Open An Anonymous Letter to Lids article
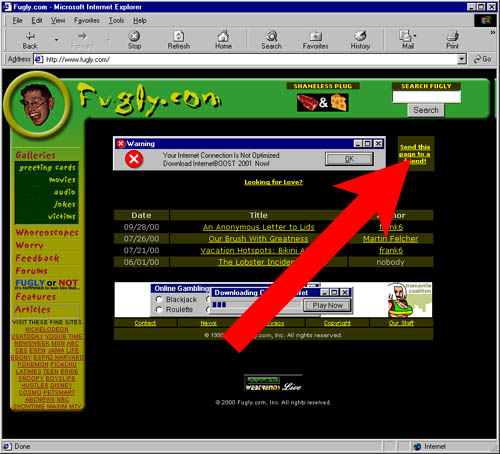 [259, 227]
